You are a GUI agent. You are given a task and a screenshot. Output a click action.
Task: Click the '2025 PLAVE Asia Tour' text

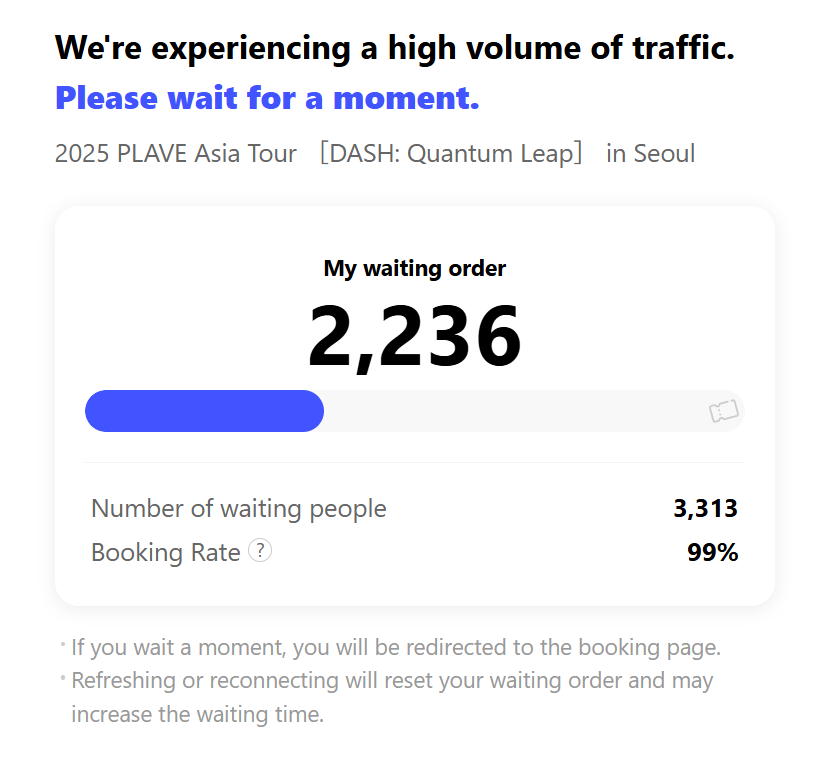(x=176, y=154)
